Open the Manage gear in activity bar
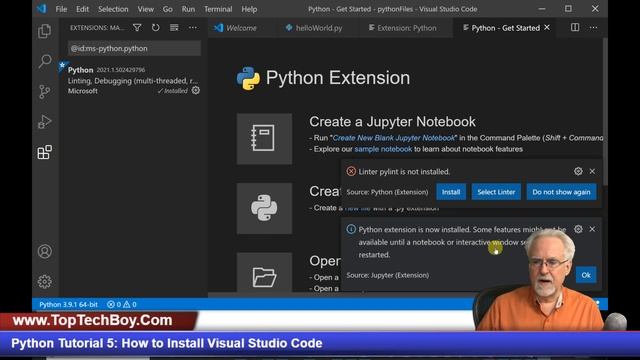 click(x=44, y=281)
